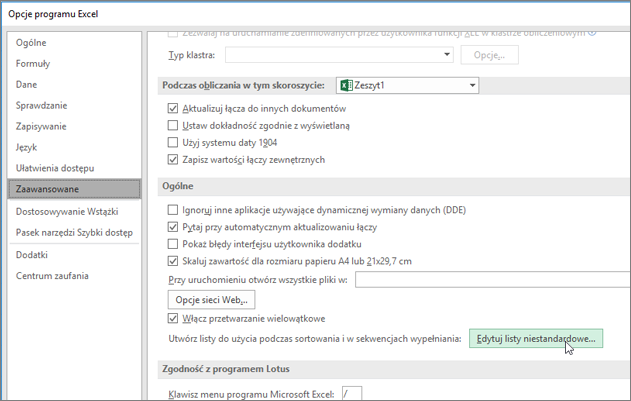The height and width of the screenshot is (401, 631).
Task: Toggle Pytaj przy automatycznym aktualizowaniu łączy
Action: tap(173, 227)
